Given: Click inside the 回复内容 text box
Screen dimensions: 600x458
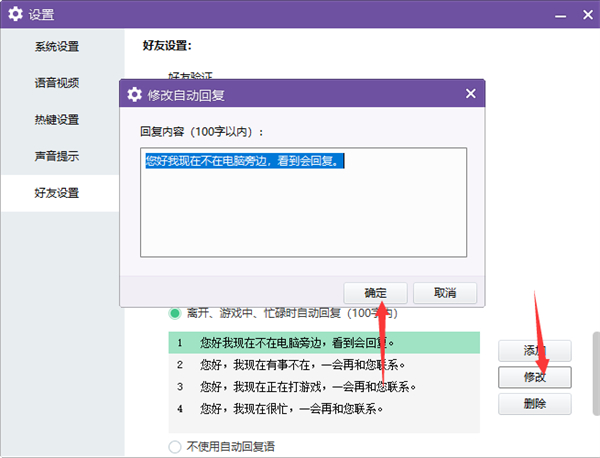Looking at the screenshot, I should [304, 208].
